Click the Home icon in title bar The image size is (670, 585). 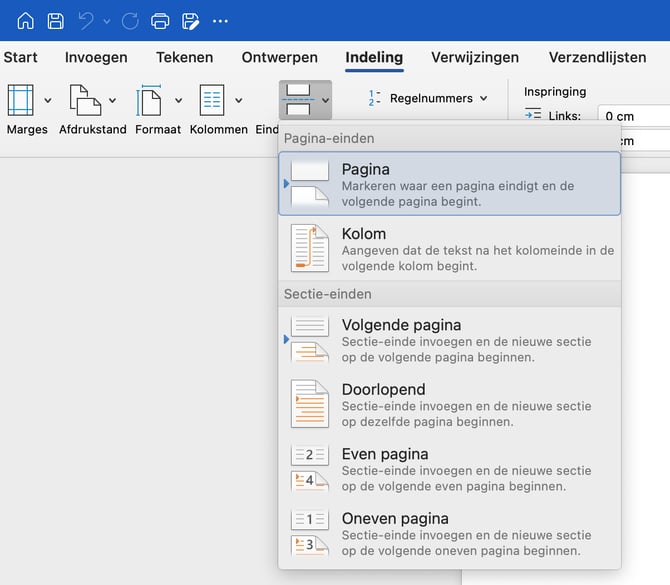(26, 21)
